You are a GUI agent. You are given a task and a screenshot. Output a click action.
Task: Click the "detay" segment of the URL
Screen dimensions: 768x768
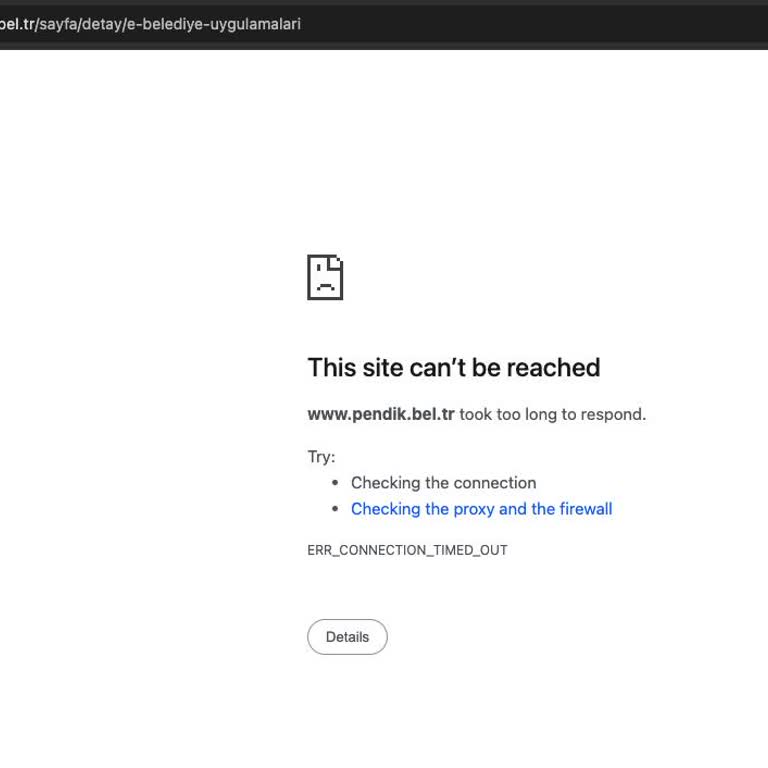pyautogui.click(x=101, y=24)
